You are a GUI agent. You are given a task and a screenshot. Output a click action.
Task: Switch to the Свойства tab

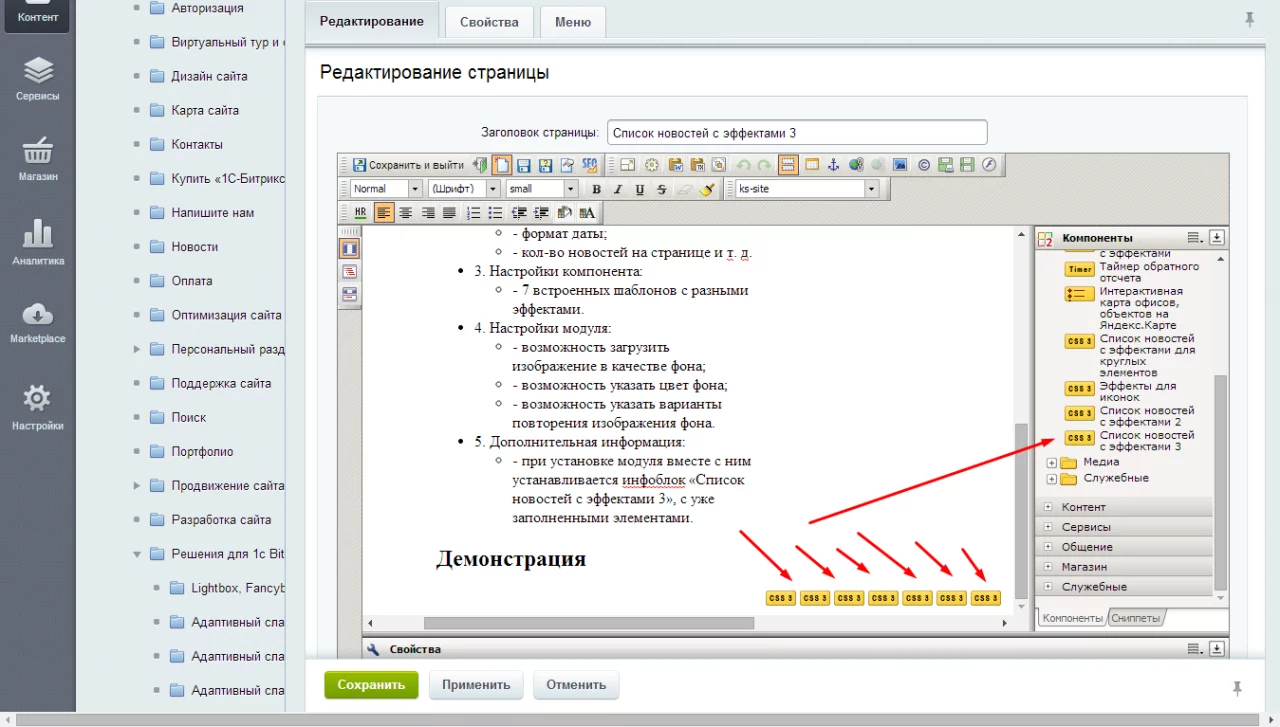489,22
